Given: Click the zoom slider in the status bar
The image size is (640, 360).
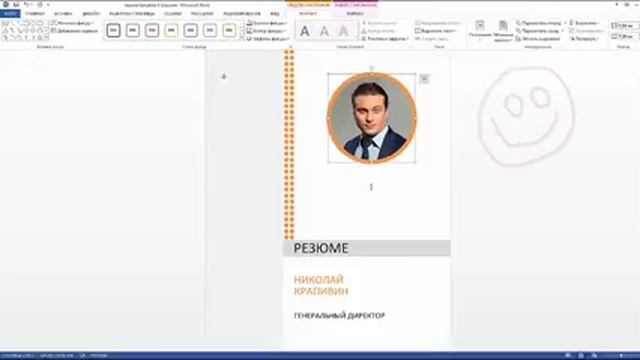Looking at the screenshot, I should tap(621, 356).
